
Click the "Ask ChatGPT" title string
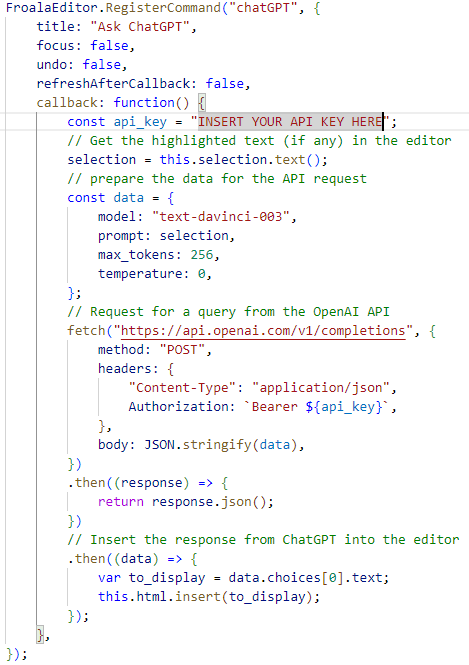(x=140, y=27)
